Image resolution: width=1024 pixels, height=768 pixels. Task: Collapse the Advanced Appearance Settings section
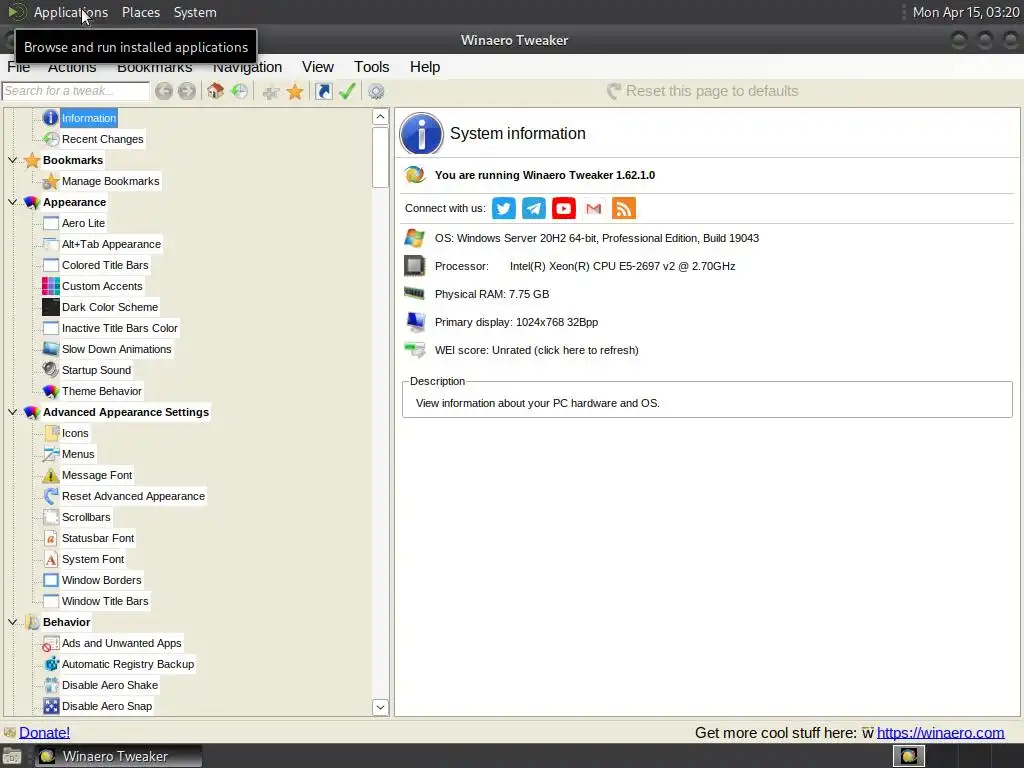tap(12, 412)
